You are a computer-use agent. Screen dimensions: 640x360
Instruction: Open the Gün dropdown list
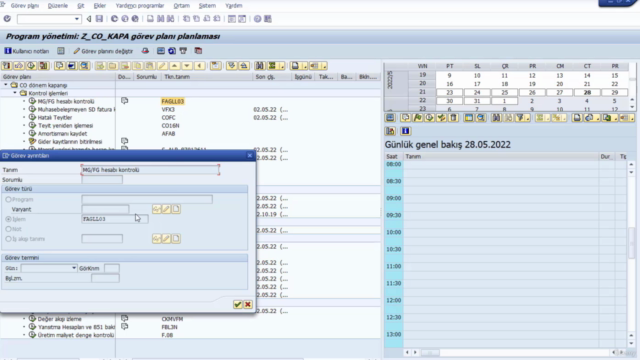74,268
